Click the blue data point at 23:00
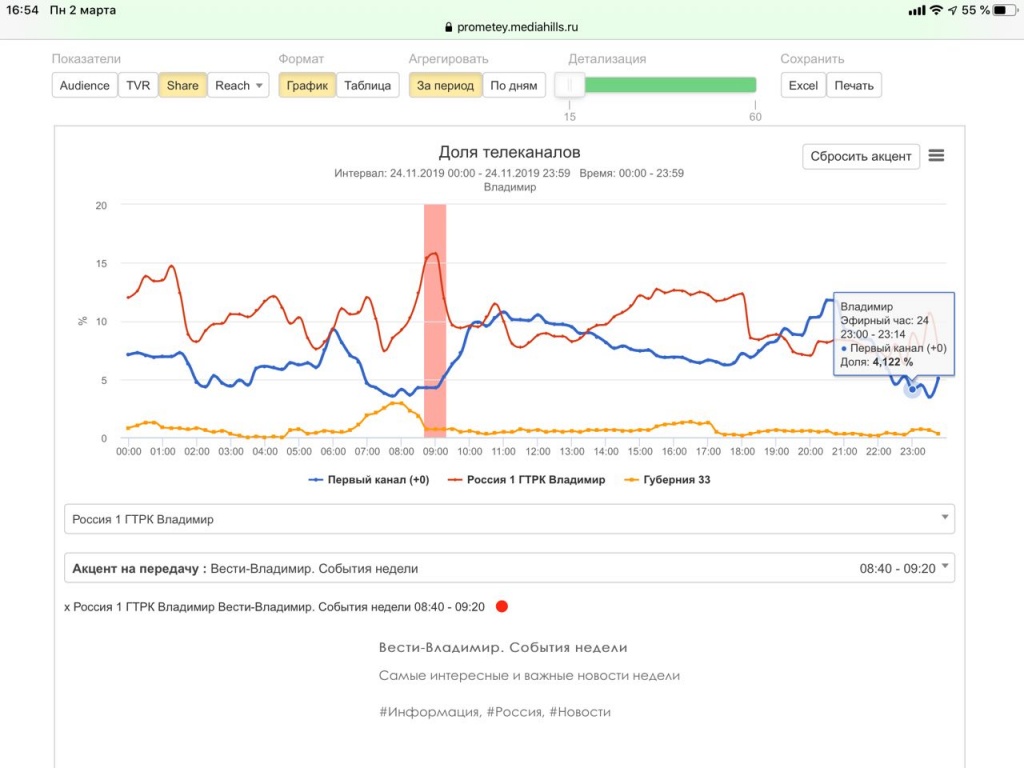This screenshot has height=768, width=1024. click(912, 389)
